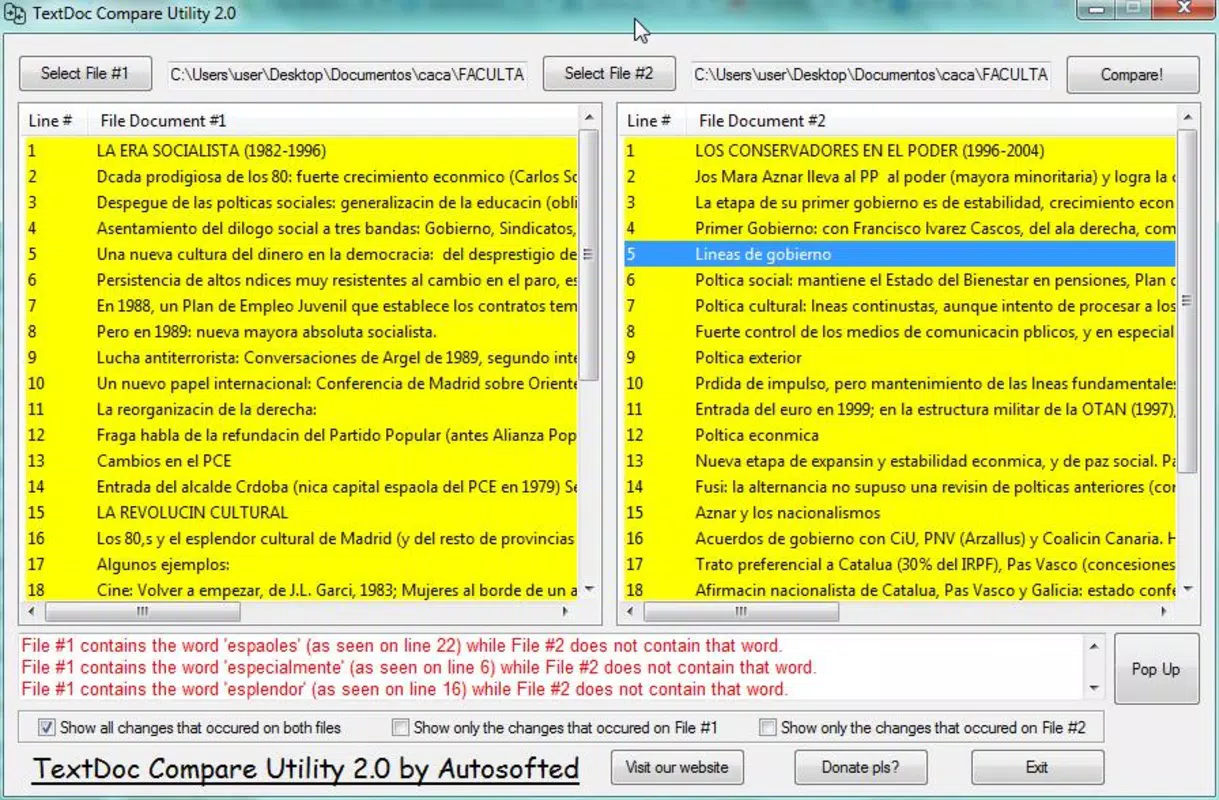Minimize the TextDoc Compare Utility window
This screenshot has width=1219, height=800.
click(x=1098, y=9)
